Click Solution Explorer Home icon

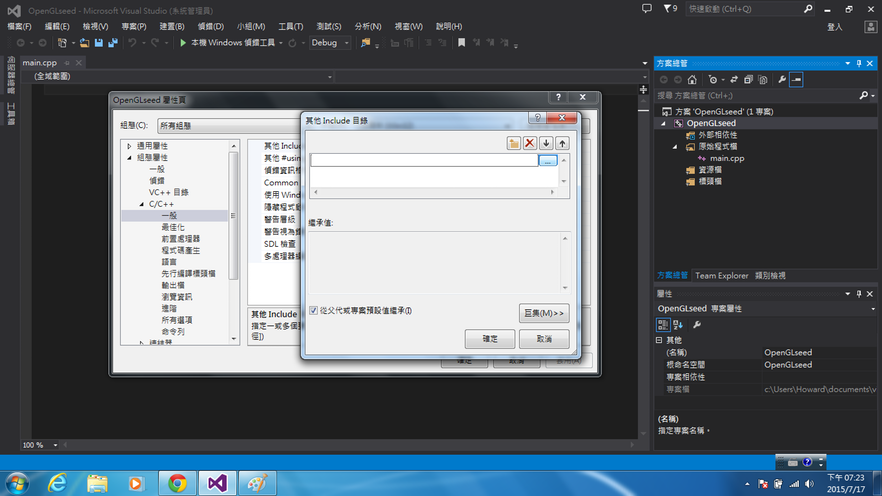692,80
